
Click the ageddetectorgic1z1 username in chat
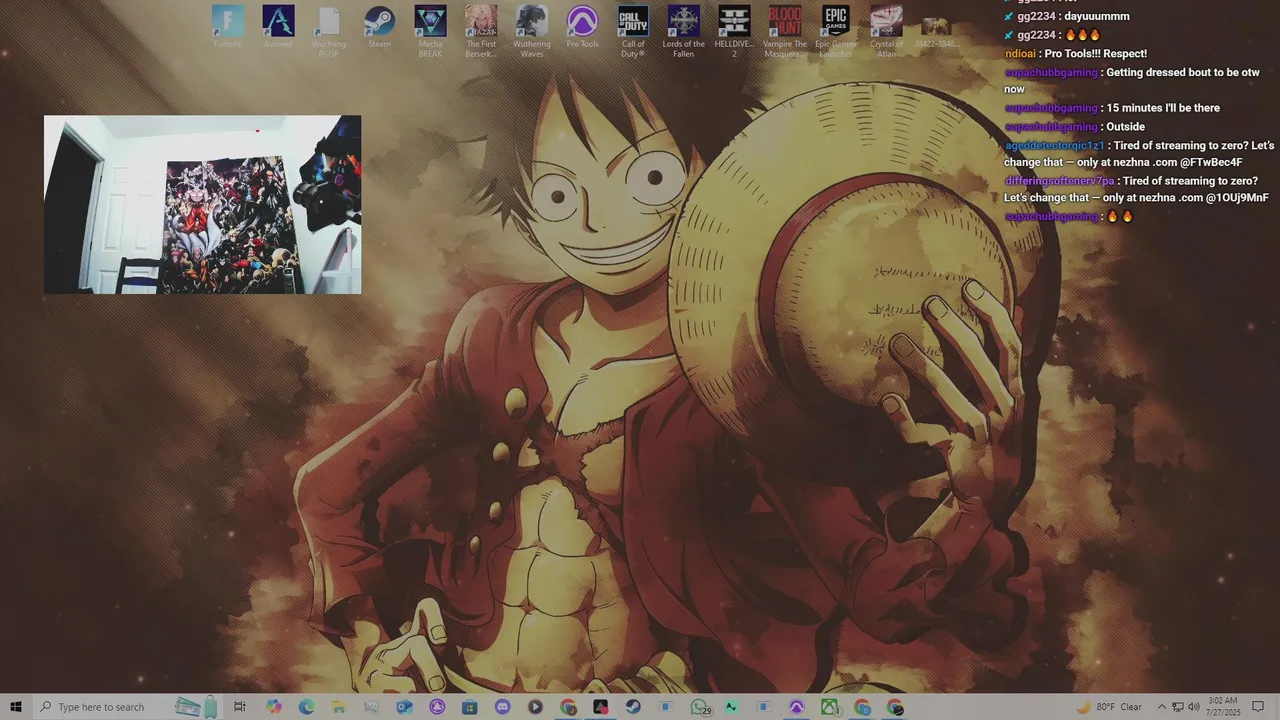click(1054, 145)
